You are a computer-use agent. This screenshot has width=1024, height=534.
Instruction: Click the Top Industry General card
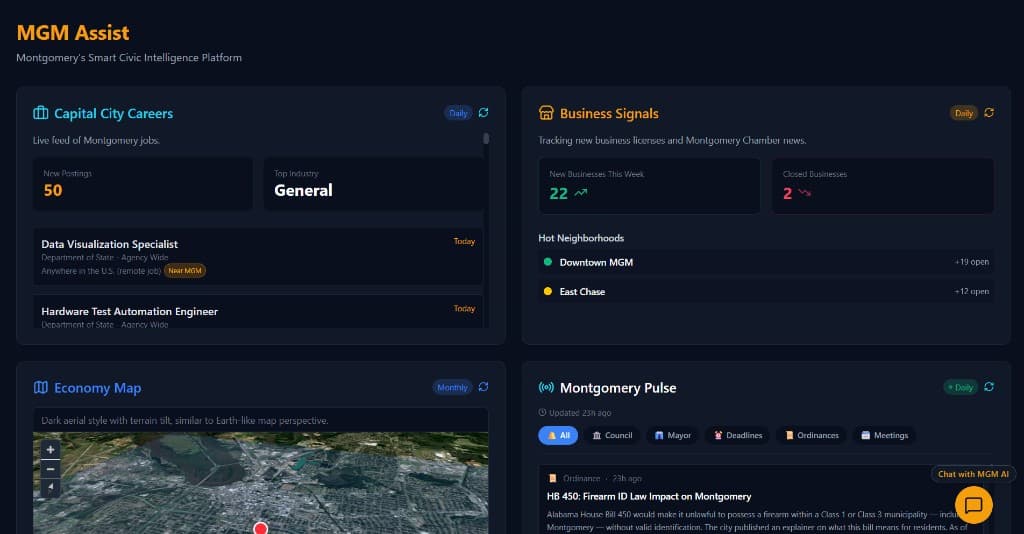point(374,184)
